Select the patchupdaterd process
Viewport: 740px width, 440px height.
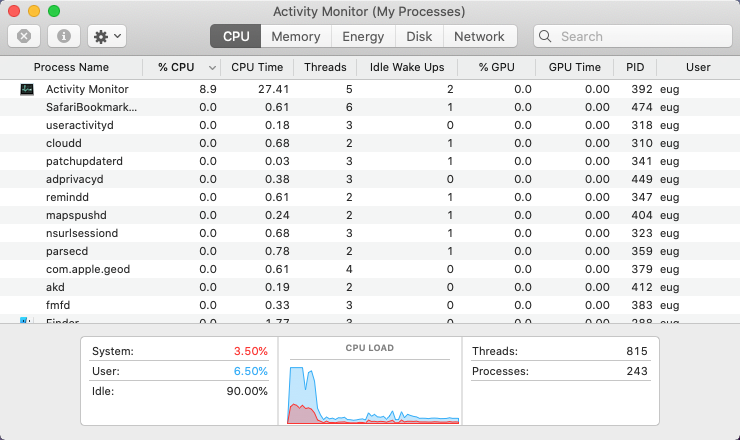click(x=370, y=161)
